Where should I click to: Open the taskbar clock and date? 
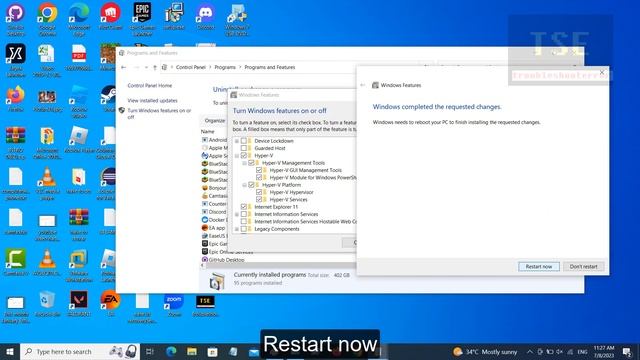click(603, 351)
